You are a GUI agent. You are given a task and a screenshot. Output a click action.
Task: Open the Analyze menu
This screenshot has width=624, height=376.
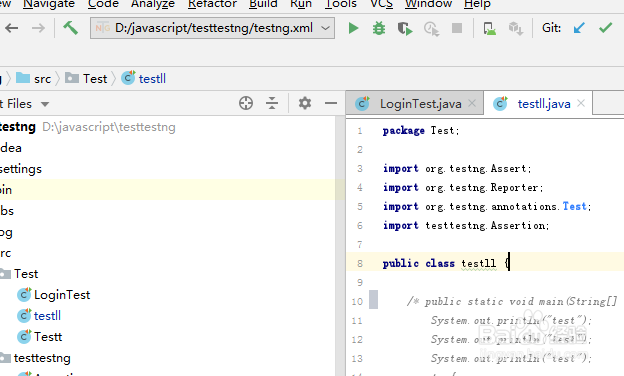(x=153, y=4)
